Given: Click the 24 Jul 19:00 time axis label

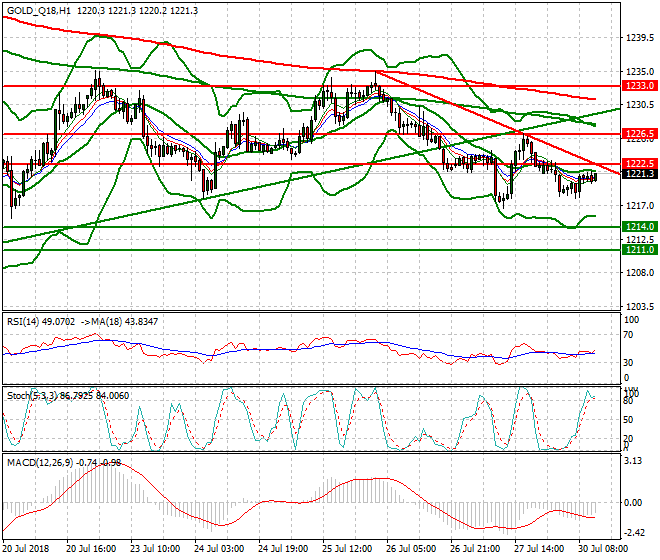Looking at the screenshot, I should pos(283,549).
